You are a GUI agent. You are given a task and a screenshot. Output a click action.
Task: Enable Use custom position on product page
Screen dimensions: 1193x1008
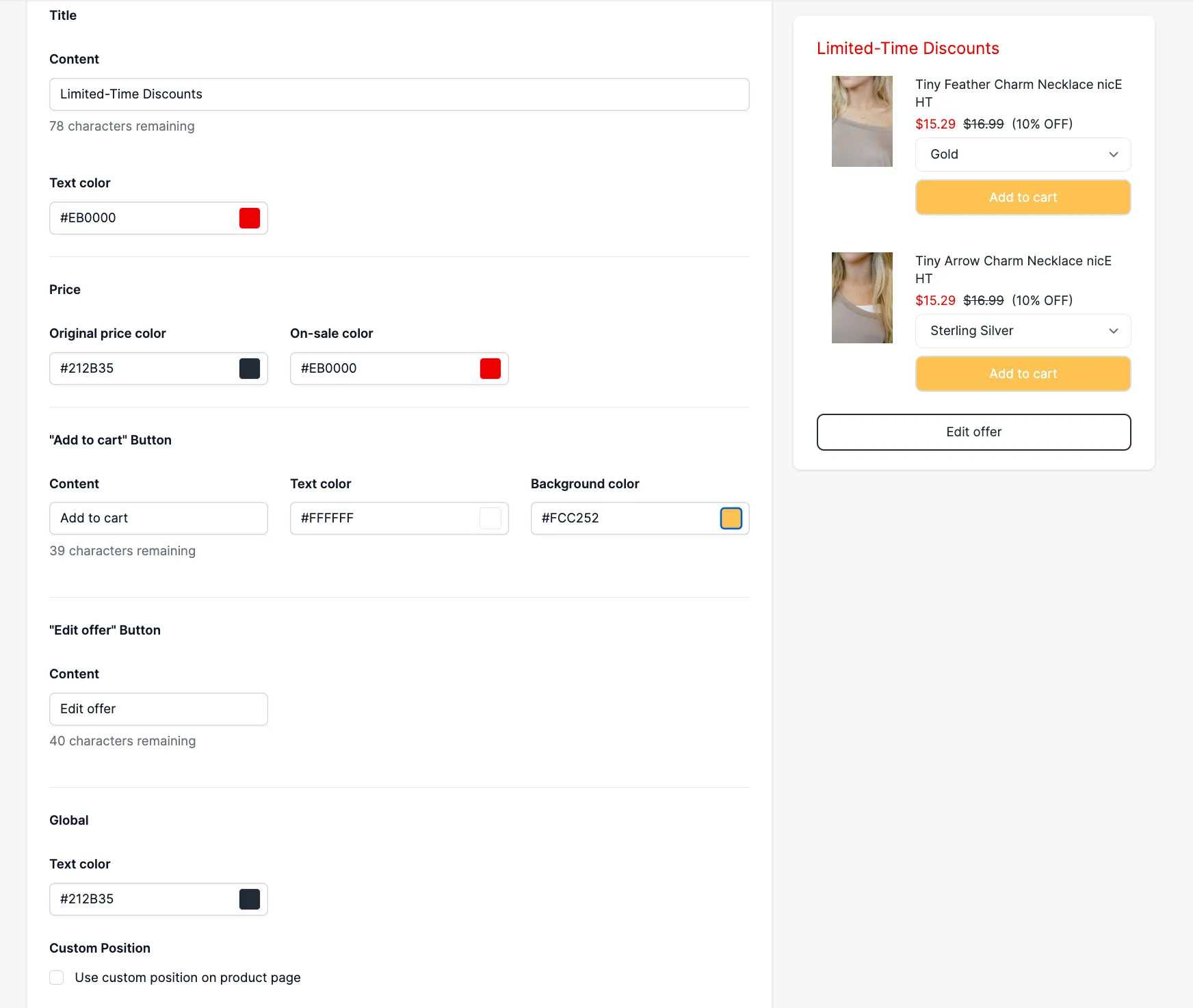(x=57, y=977)
